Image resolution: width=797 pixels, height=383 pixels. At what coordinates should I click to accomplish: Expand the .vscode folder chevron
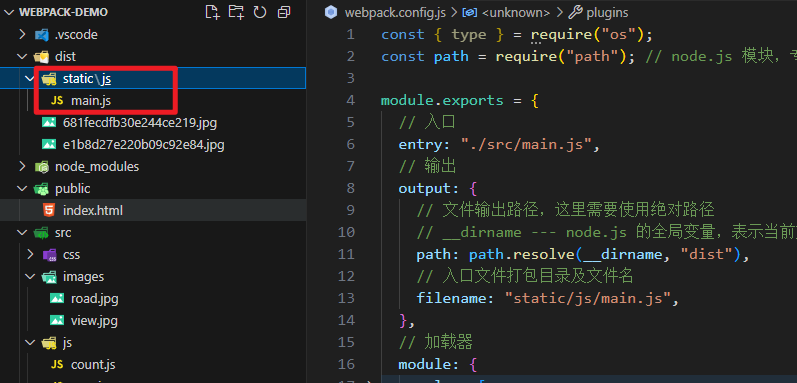pyautogui.click(x=22, y=35)
